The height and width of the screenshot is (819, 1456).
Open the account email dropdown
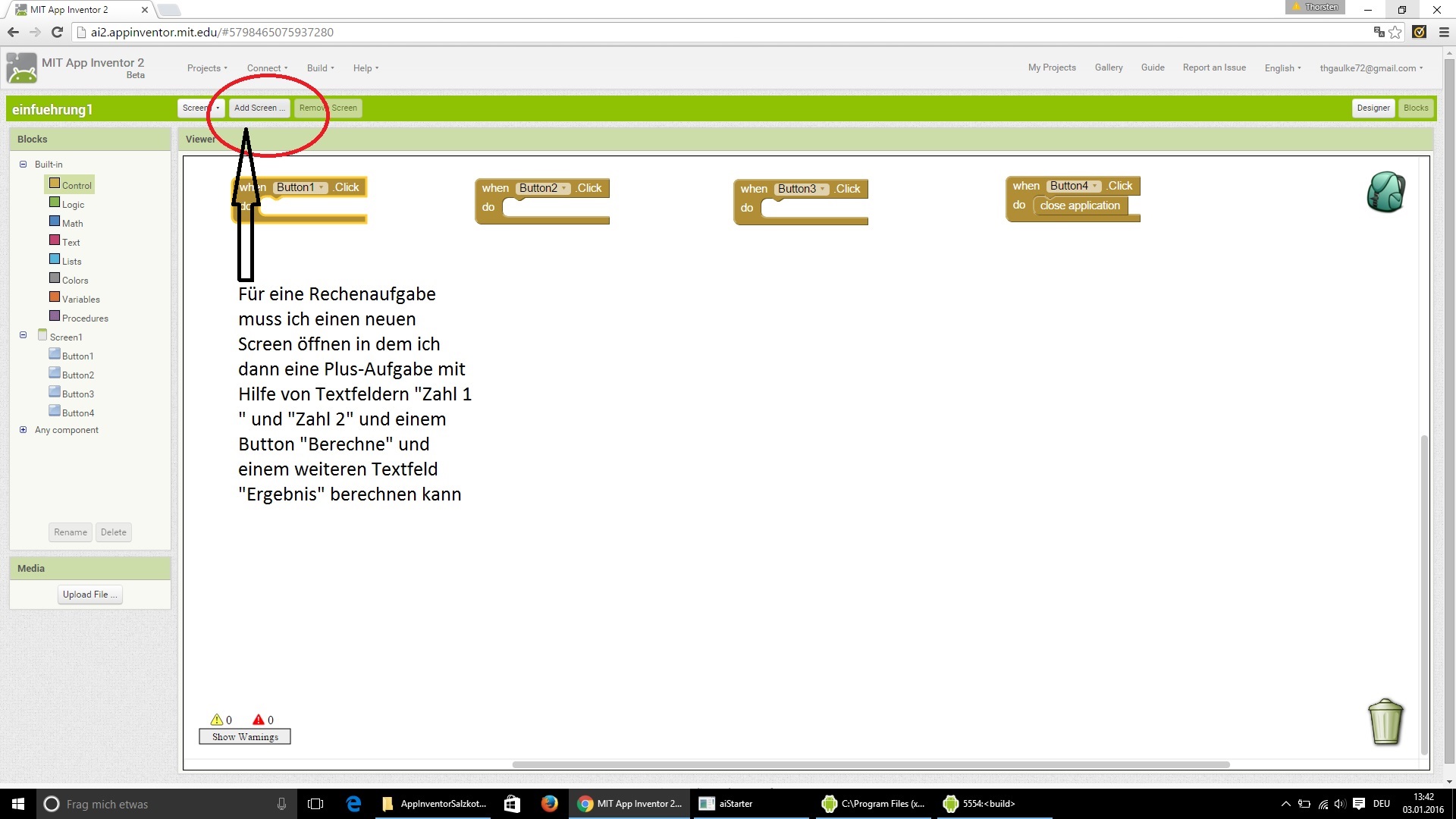(1371, 68)
